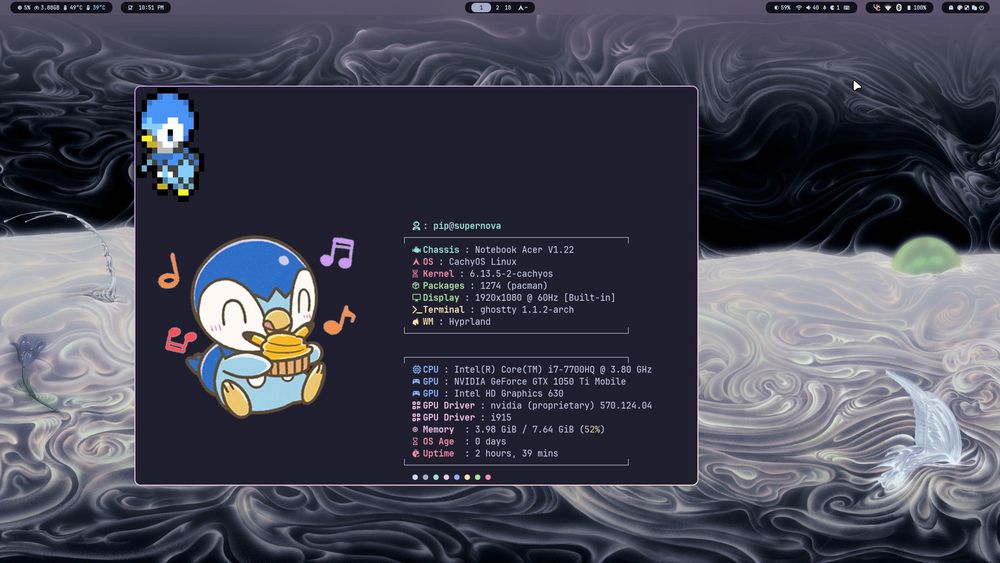Image resolution: width=1000 pixels, height=563 pixels.
Task: Click the gamepad icon on NVIDIA GPU line
Action: [416, 381]
